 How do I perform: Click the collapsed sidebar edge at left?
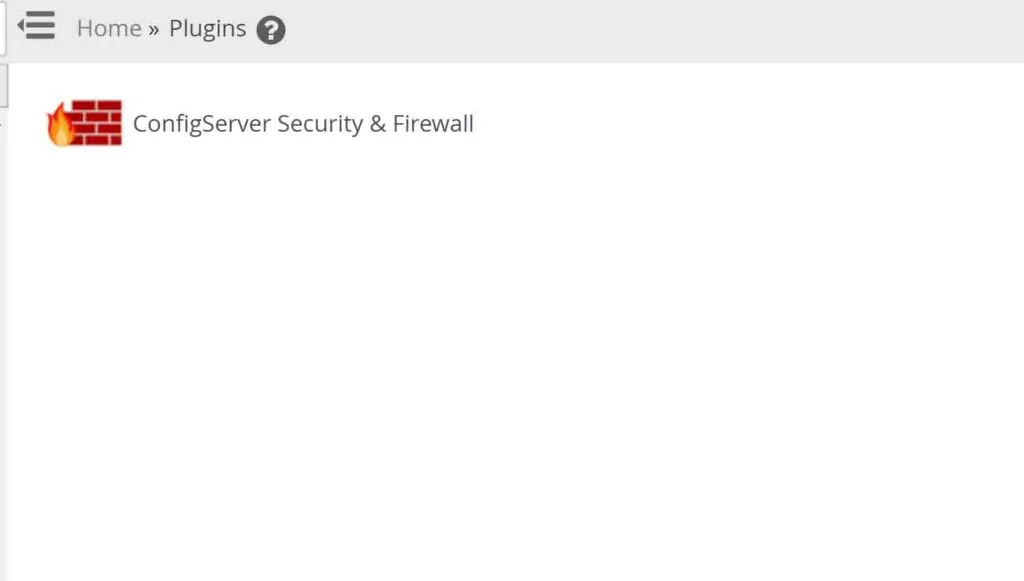pyautogui.click(x=3, y=85)
